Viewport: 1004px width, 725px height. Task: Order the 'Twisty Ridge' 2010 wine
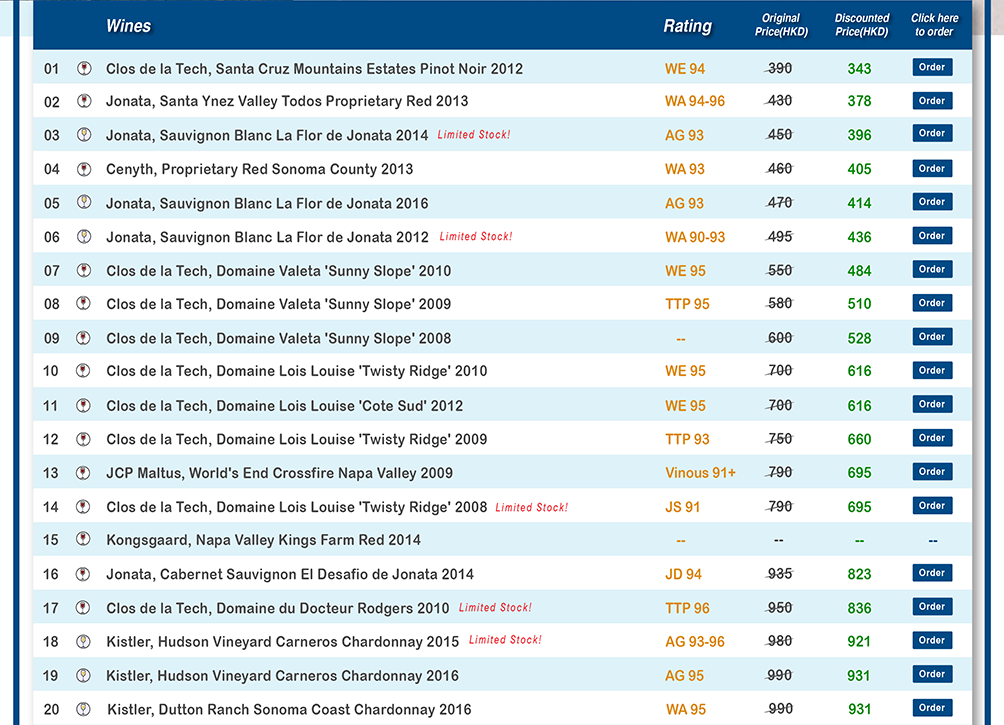point(932,370)
